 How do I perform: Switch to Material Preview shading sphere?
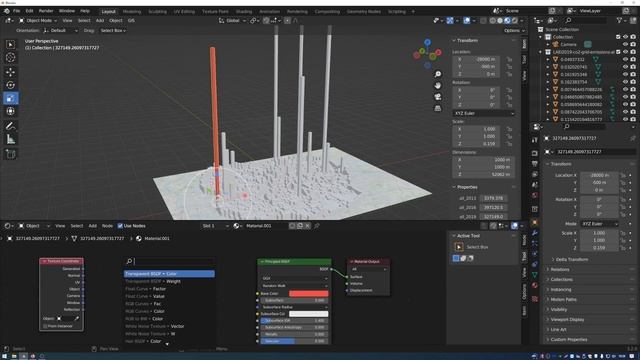click(x=507, y=20)
